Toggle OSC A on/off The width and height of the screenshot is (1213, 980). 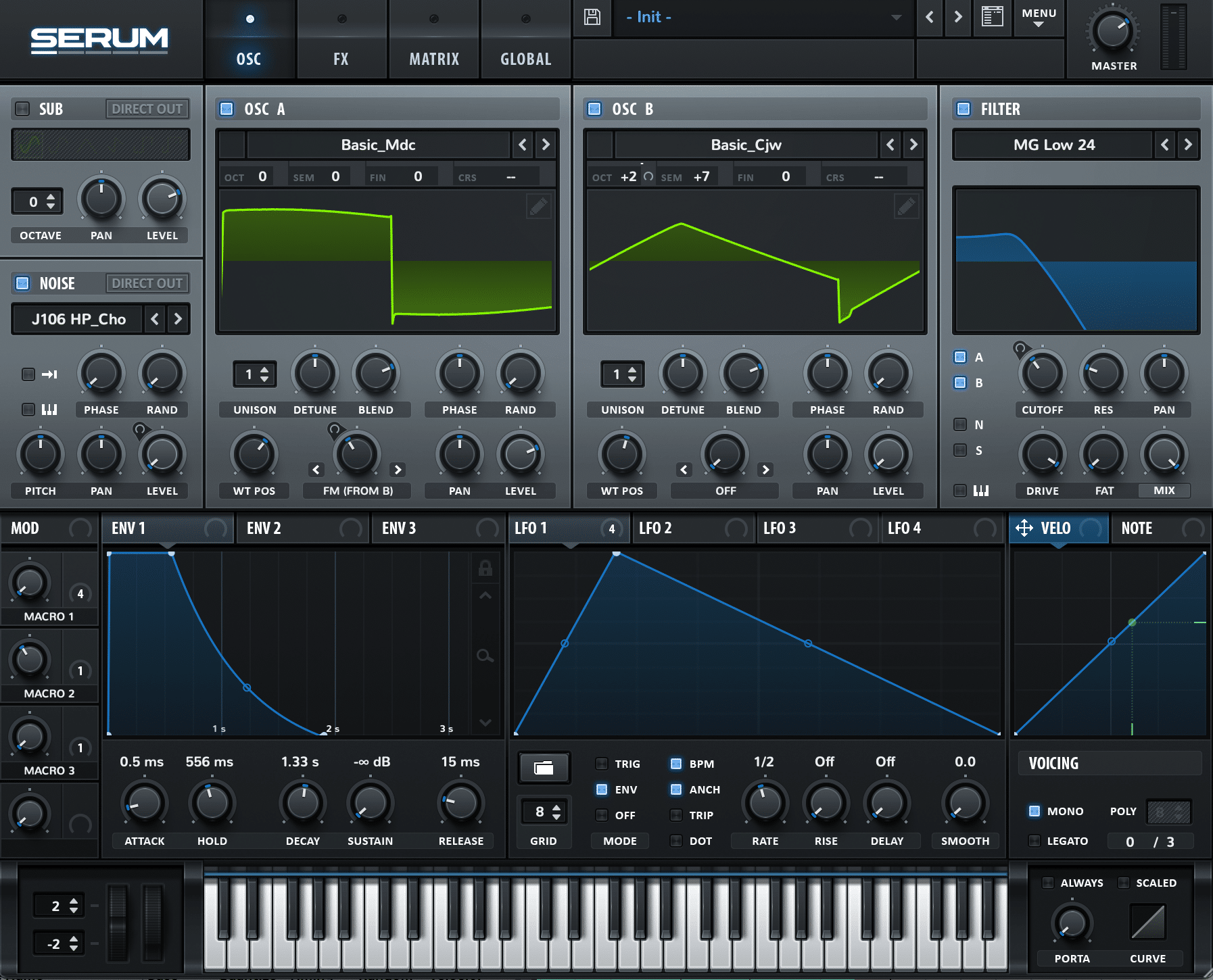coord(227,108)
